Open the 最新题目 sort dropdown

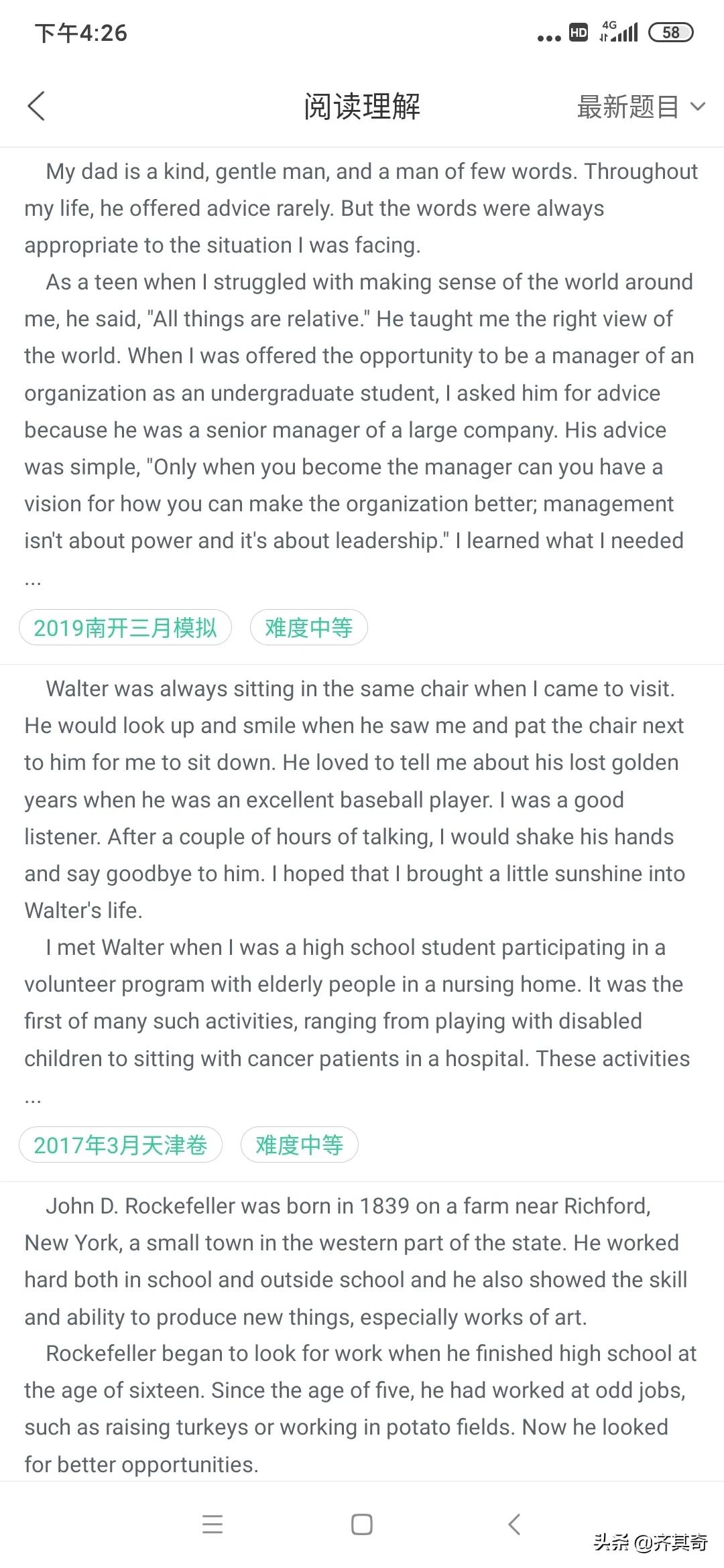tap(628, 107)
